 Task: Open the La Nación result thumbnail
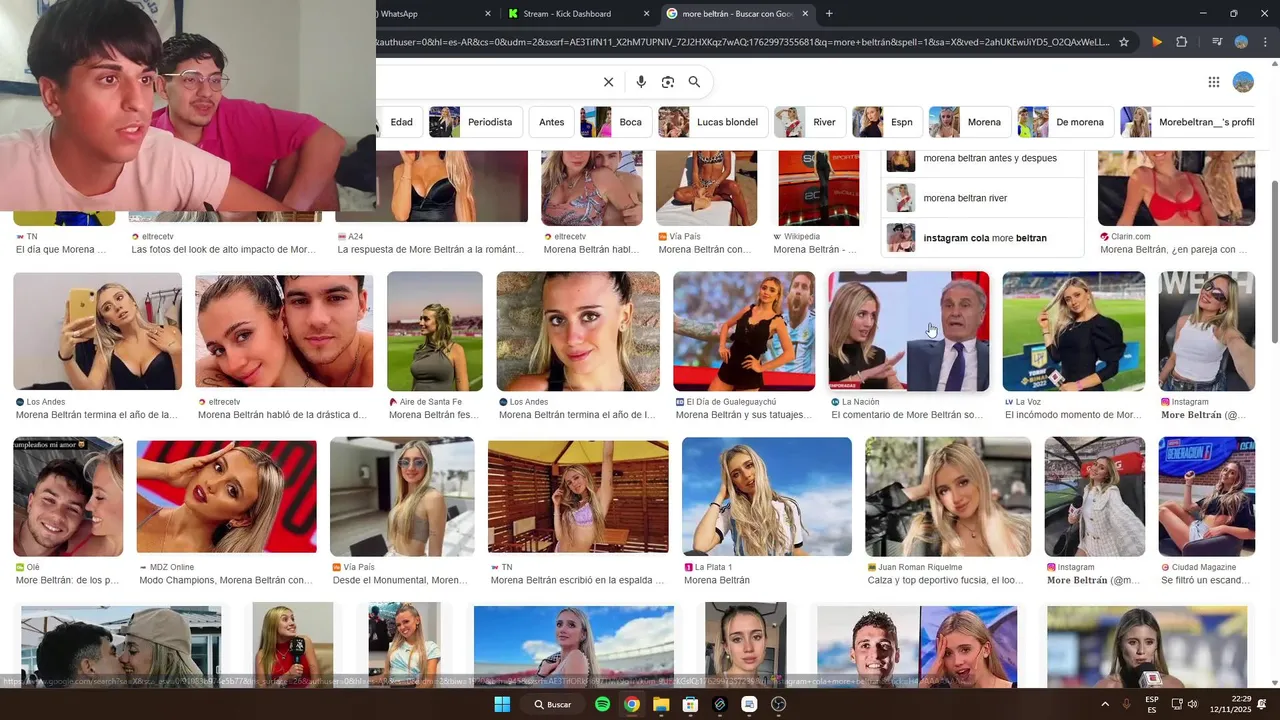point(908,331)
